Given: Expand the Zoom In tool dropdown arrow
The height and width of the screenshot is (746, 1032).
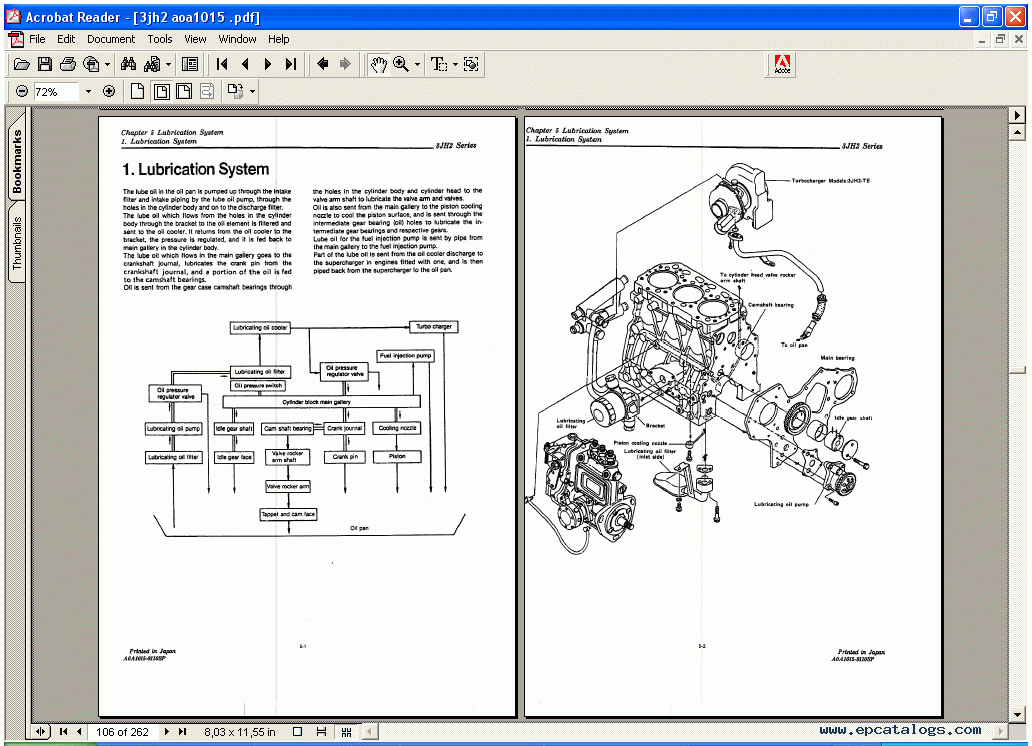Looking at the screenshot, I should tap(417, 64).
